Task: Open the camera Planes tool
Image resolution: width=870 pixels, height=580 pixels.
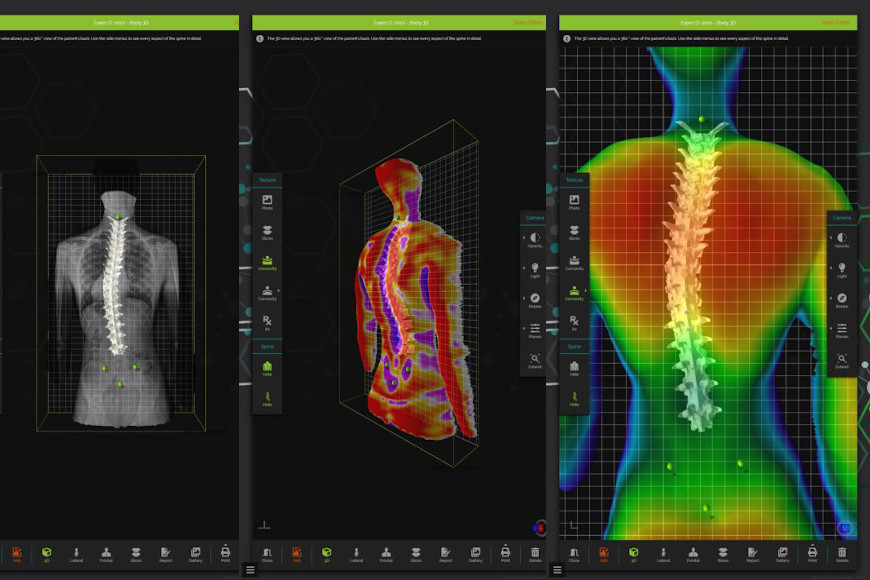Action: [535, 327]
